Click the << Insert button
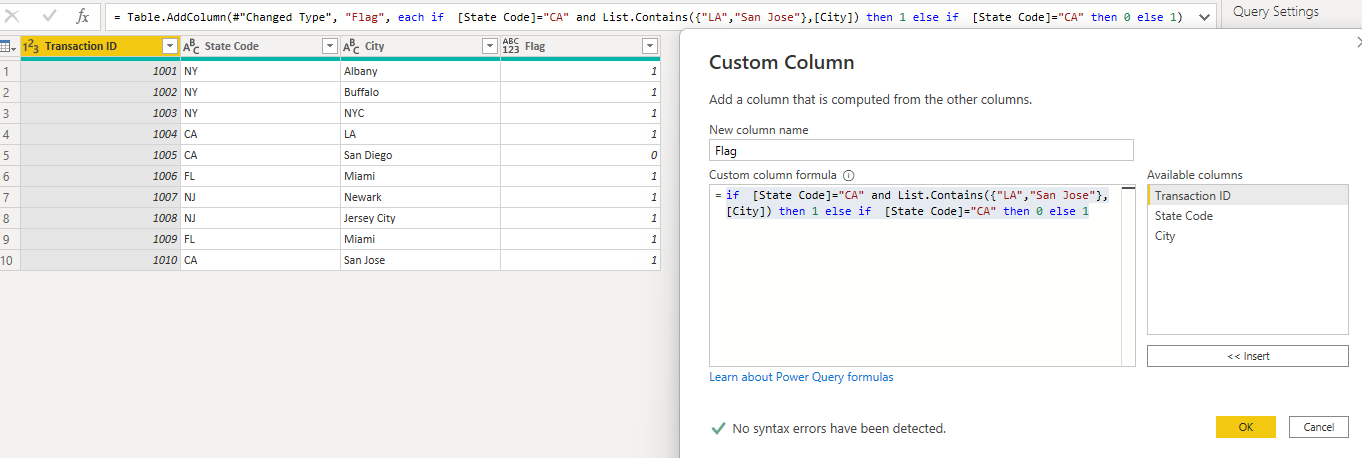The image size is (1362, 458). [x=1247, y=356]
